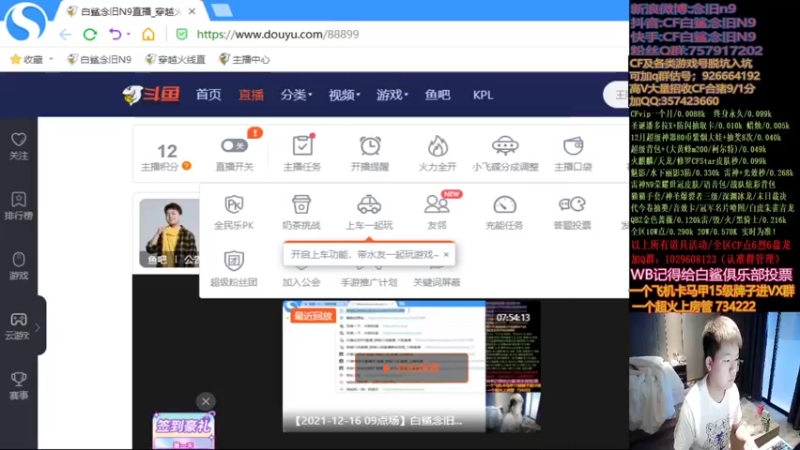Viewport: 800px width, 450px height.
Task: Open the 白鲨念旧N9 bookmark
Action: (99, 59)
